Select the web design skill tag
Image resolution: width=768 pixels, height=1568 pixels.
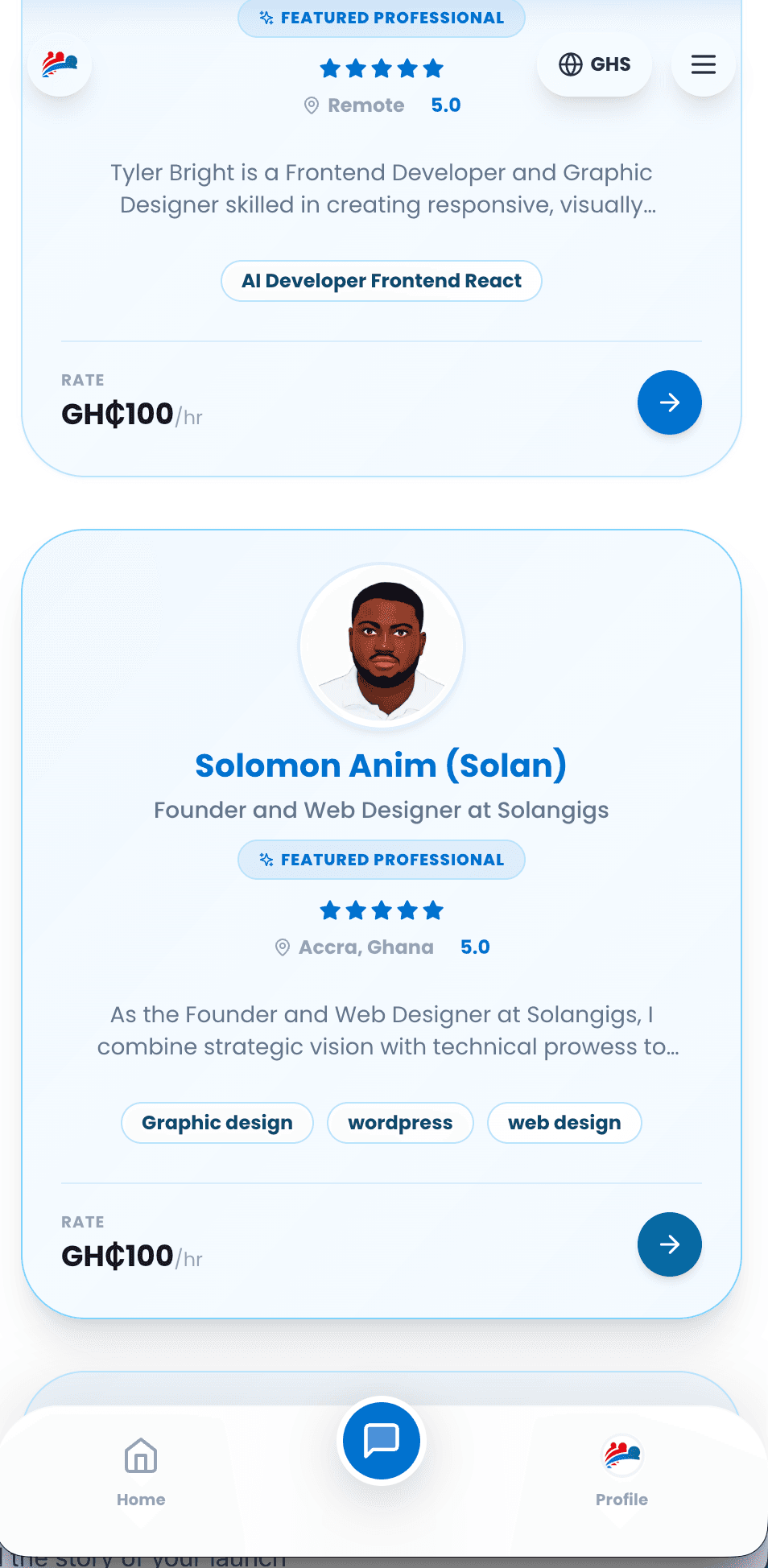(564, 1122)
